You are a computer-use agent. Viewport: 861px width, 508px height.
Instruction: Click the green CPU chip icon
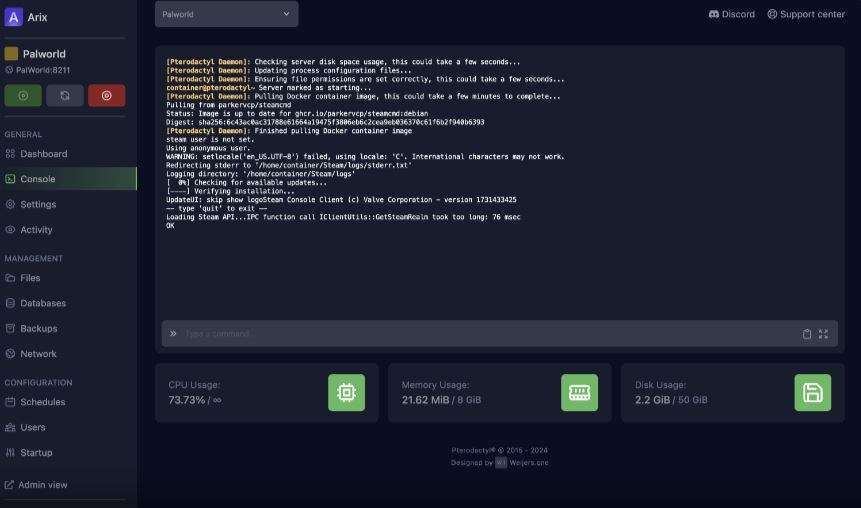pos(346,393)
